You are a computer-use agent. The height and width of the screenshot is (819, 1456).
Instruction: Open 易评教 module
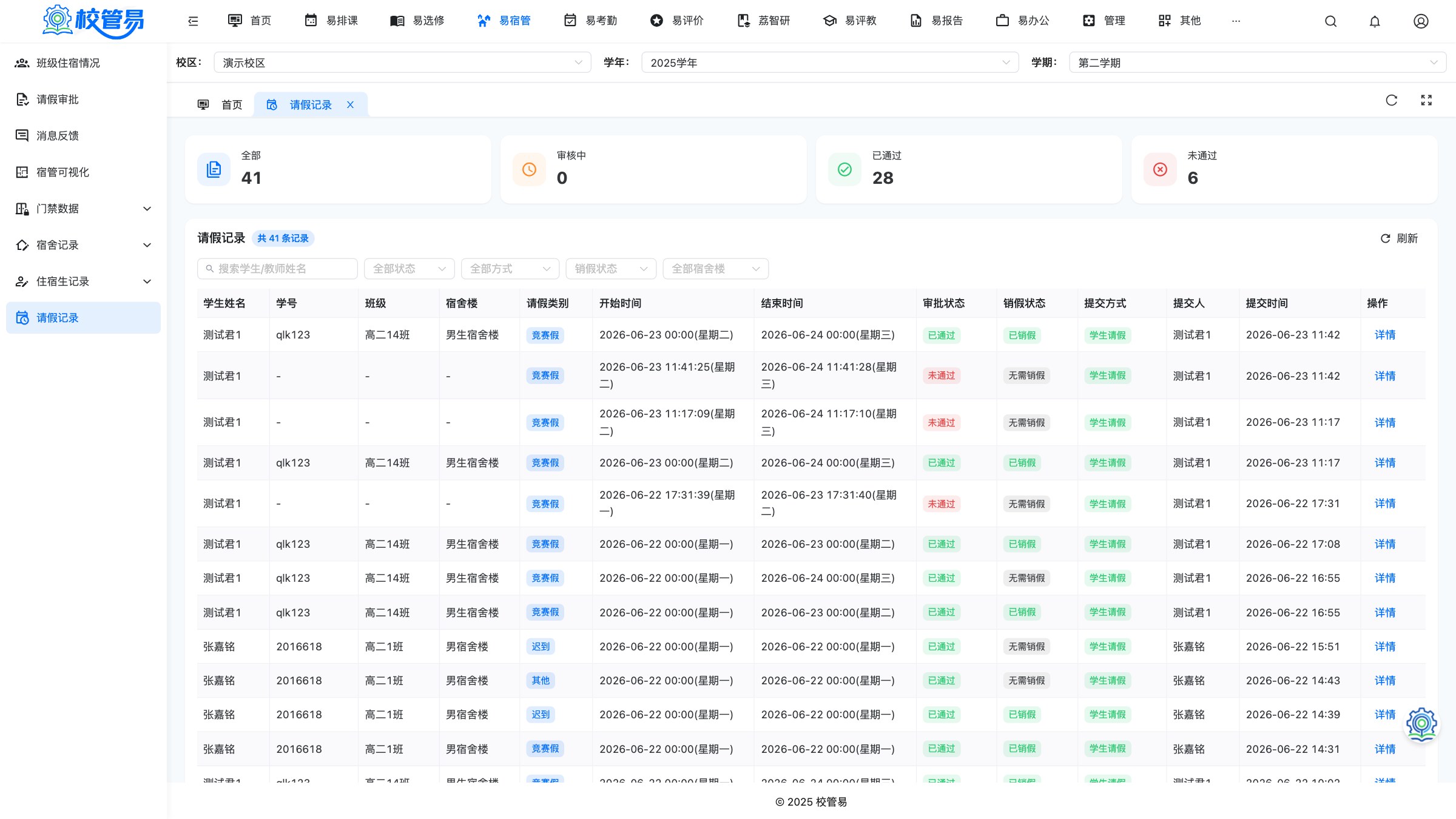coord(850,21)
